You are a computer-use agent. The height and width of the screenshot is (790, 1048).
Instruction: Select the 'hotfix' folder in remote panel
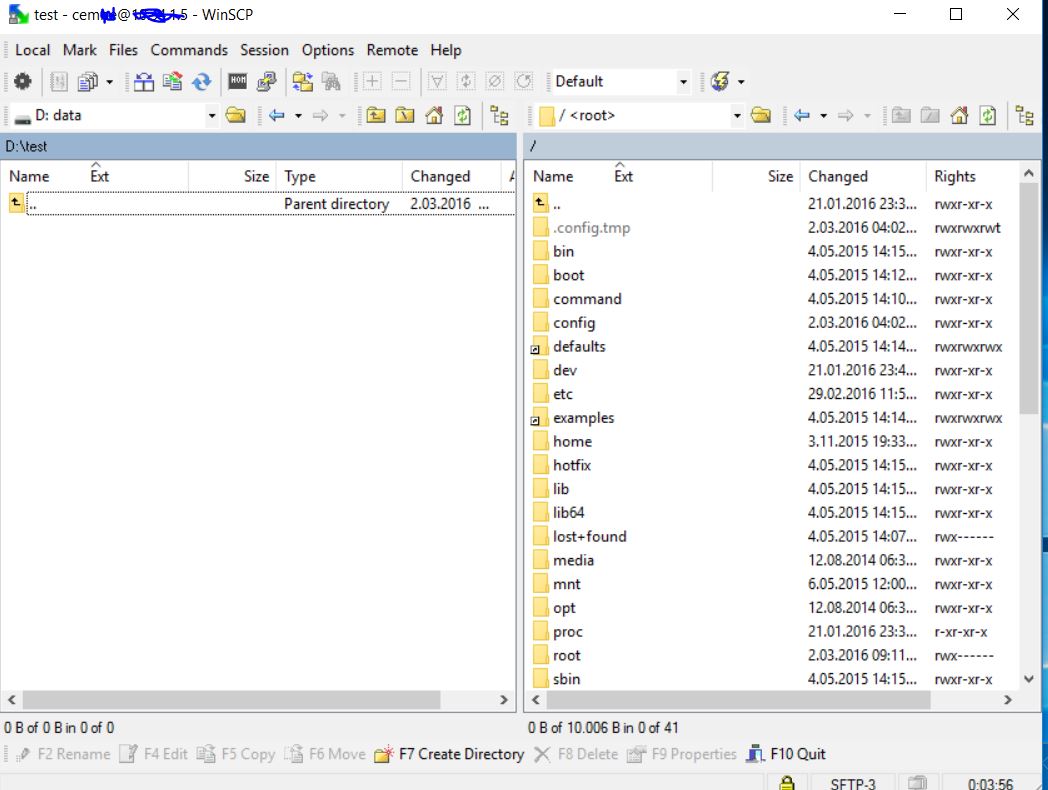tap(572, 466)
